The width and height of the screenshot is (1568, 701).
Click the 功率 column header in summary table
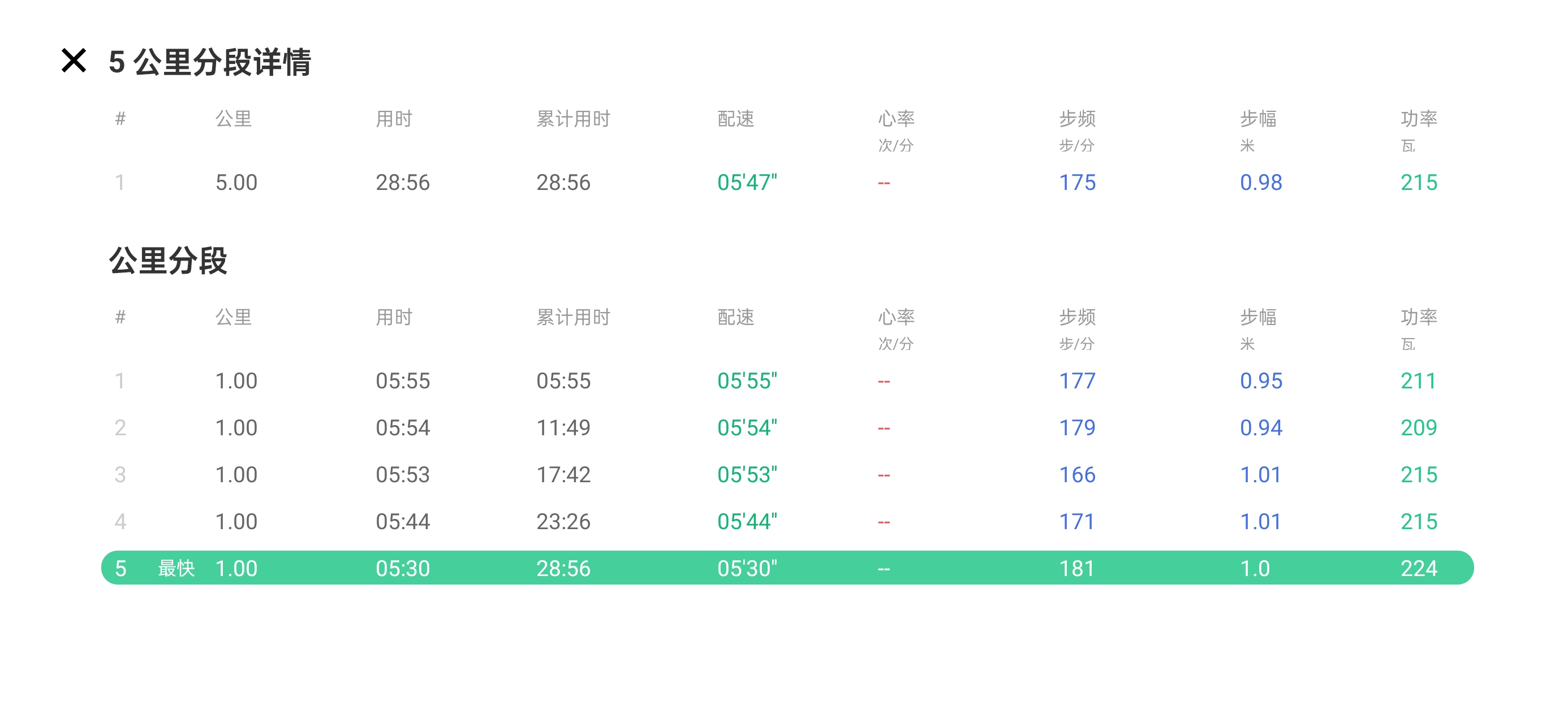click(1418, 119)
